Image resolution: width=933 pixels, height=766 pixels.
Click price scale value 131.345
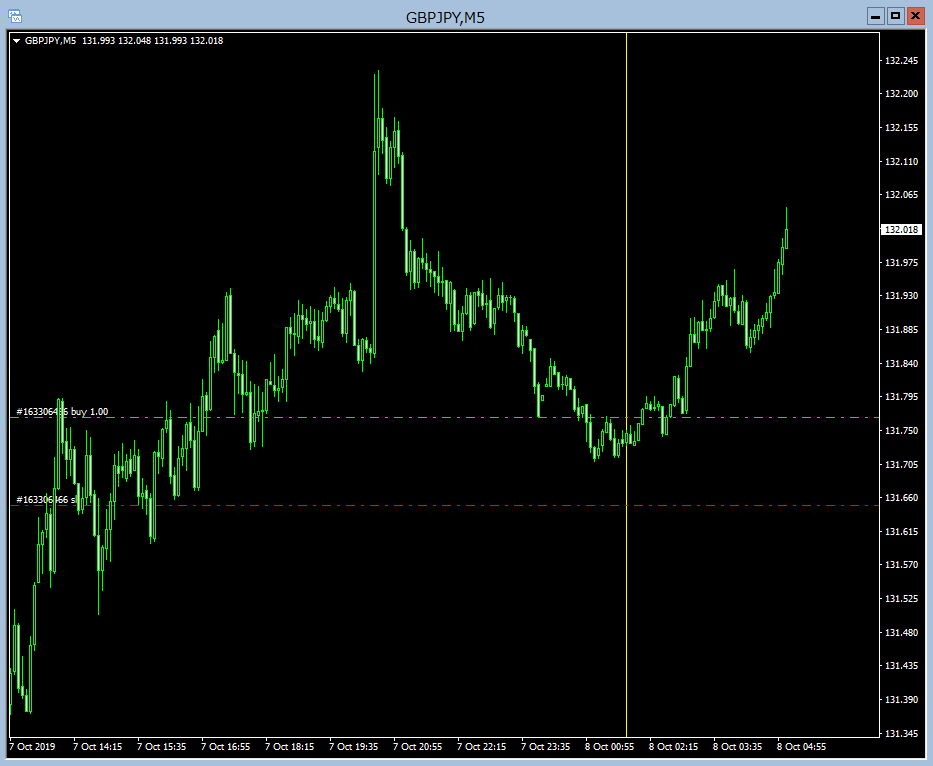coord(901,733)
